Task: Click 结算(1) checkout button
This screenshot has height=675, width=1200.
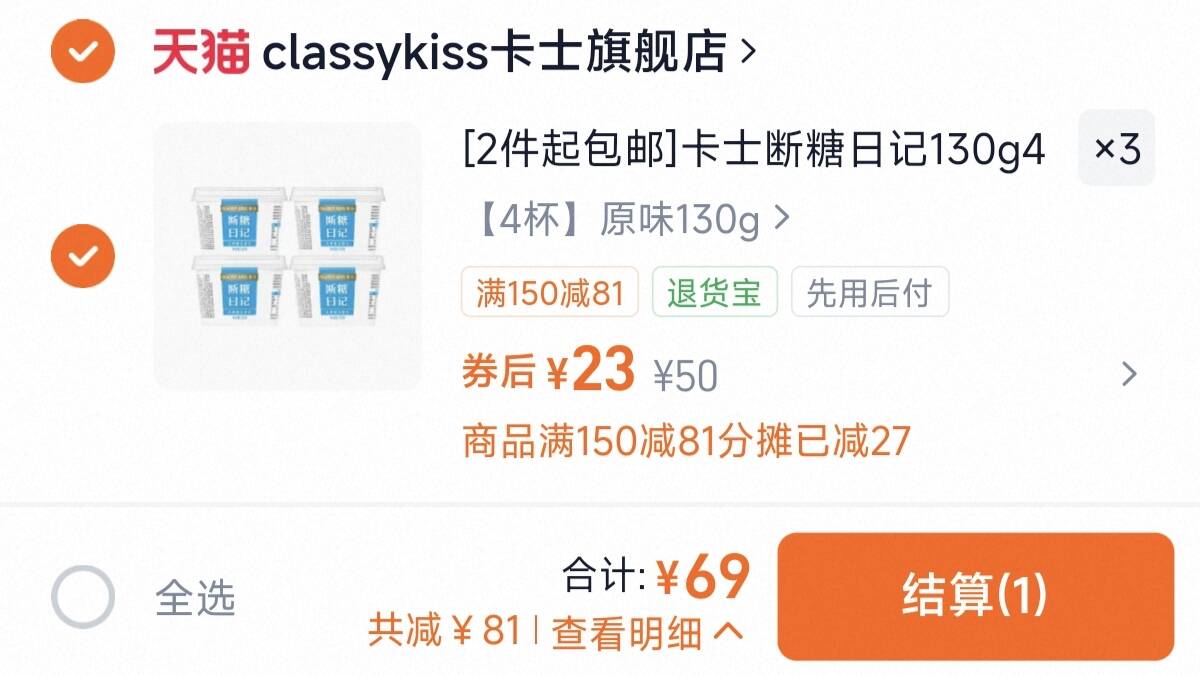Action: pos(975,596)
